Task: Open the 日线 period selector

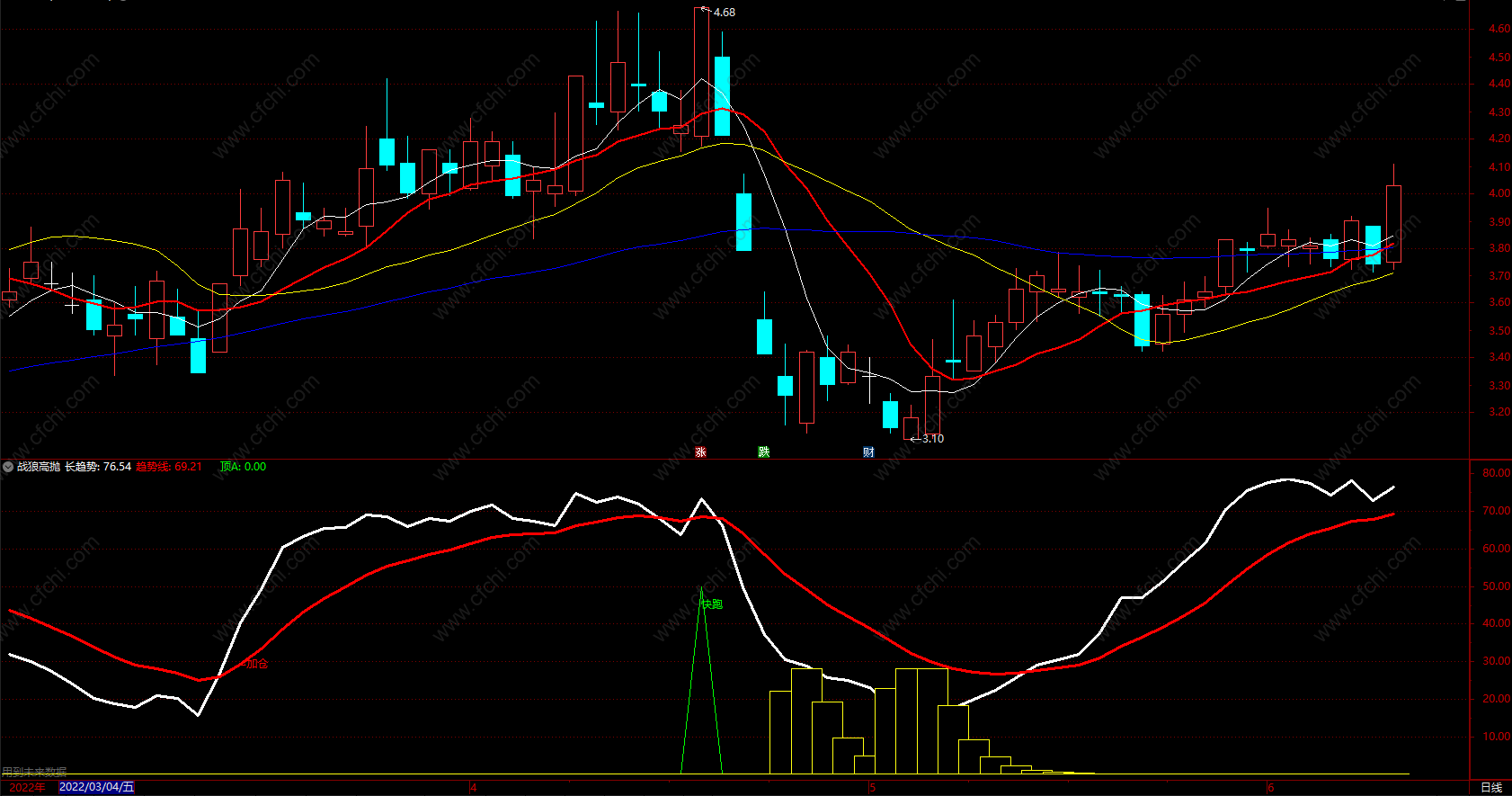Action: coord(1491,788)
